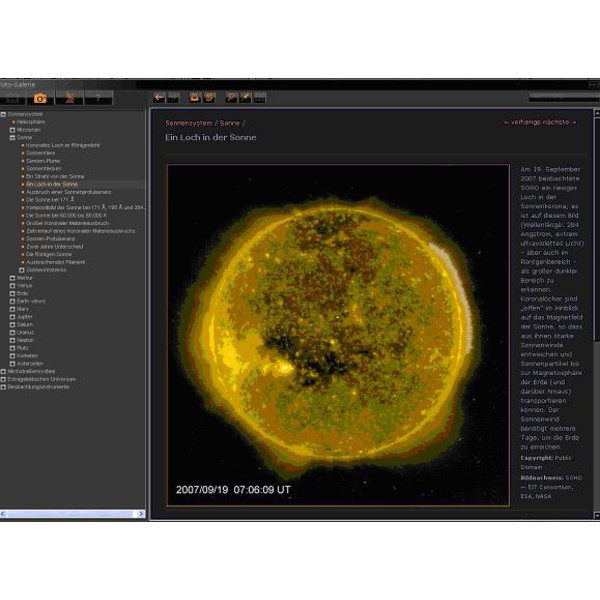Expand the Missionen tree node
600x600 pixels.
pos(12,130)
